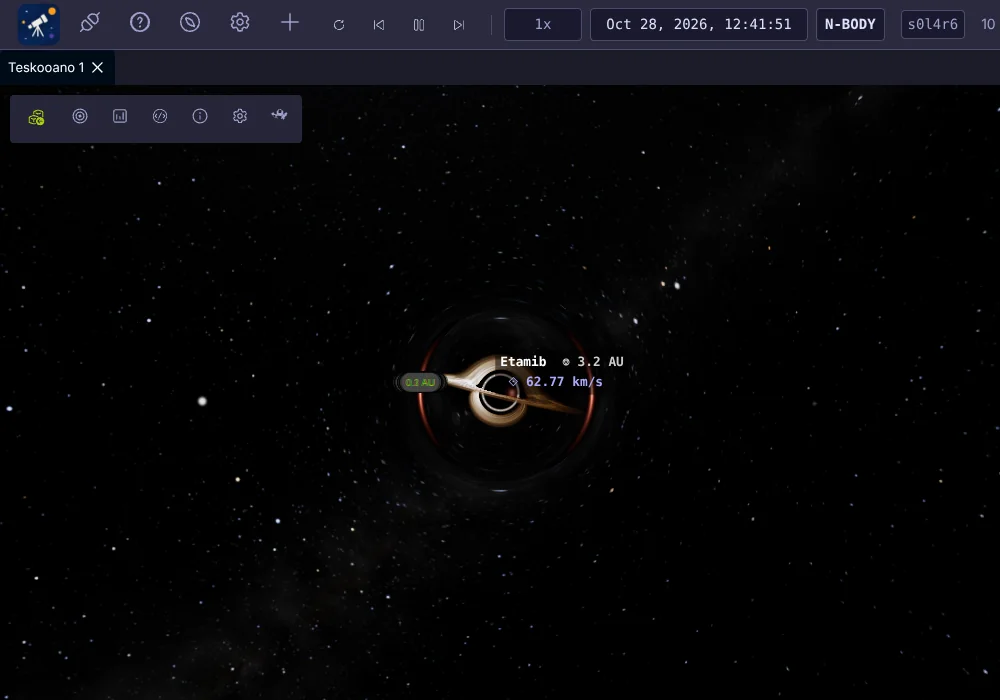Click the plus icon to add new
This screenshot has width=1000, height=700.
click(290, 23)
